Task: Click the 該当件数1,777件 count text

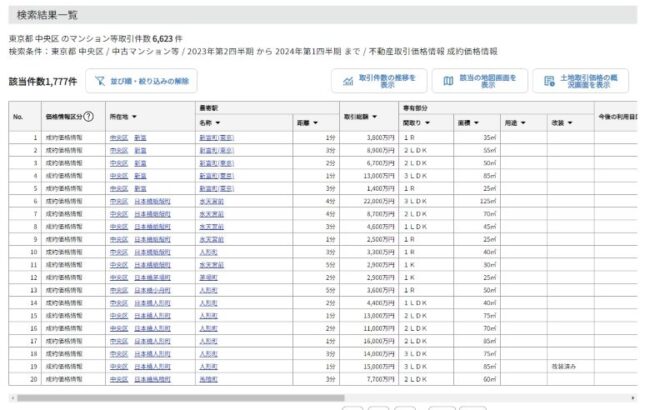Action: 43,82
